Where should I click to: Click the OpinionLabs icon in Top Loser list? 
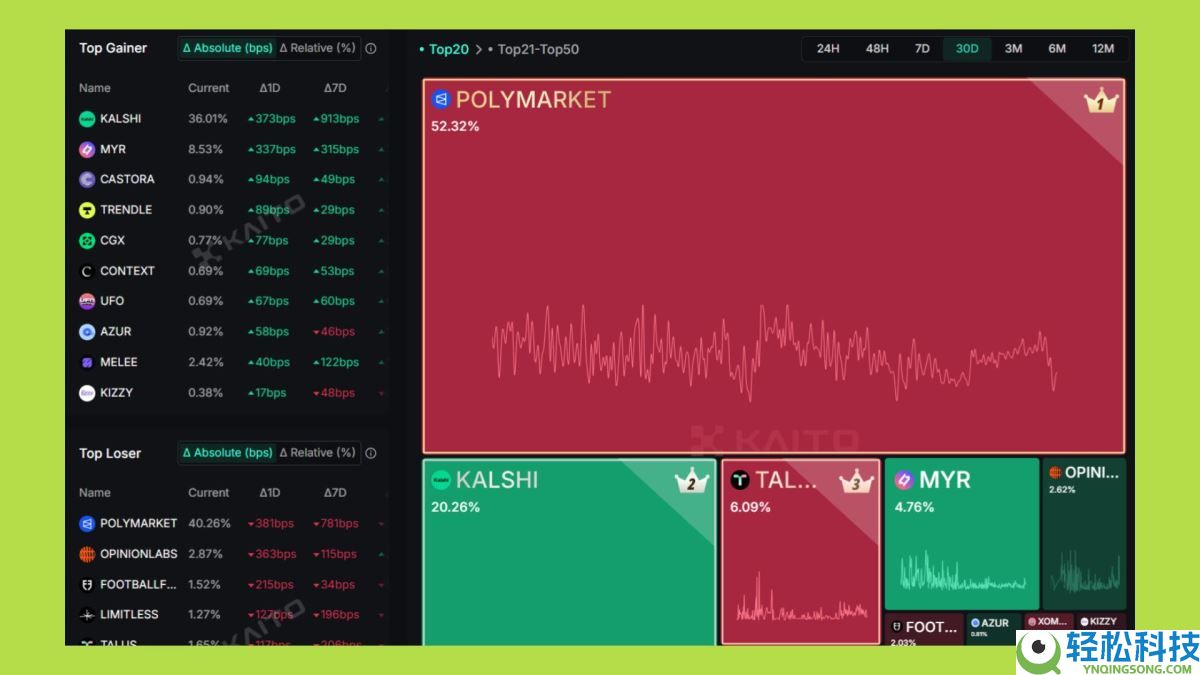pos(87,554)
